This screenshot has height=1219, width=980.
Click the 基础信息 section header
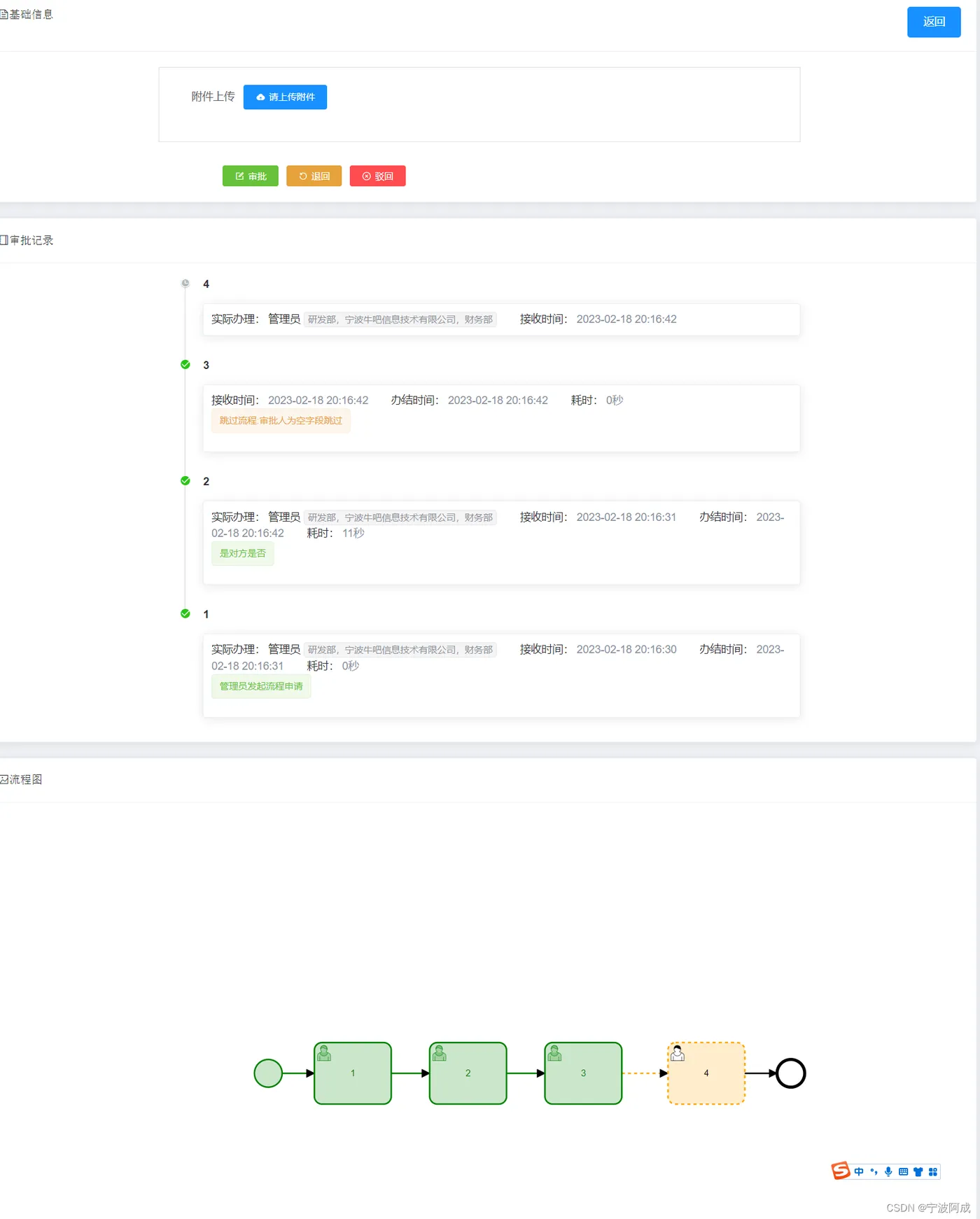(x=27, y=14)
